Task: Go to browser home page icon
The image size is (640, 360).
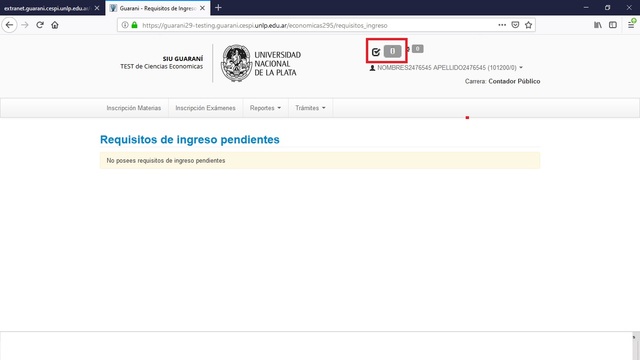Action: (55, 25)
